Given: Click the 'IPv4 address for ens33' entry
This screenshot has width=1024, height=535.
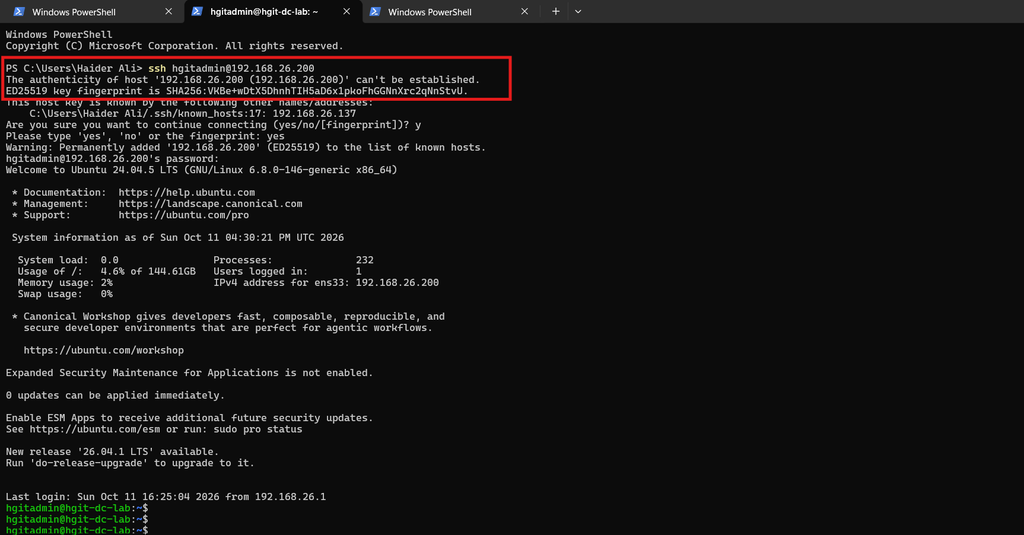Looking at the screenshot, I should tap(326, 283).
